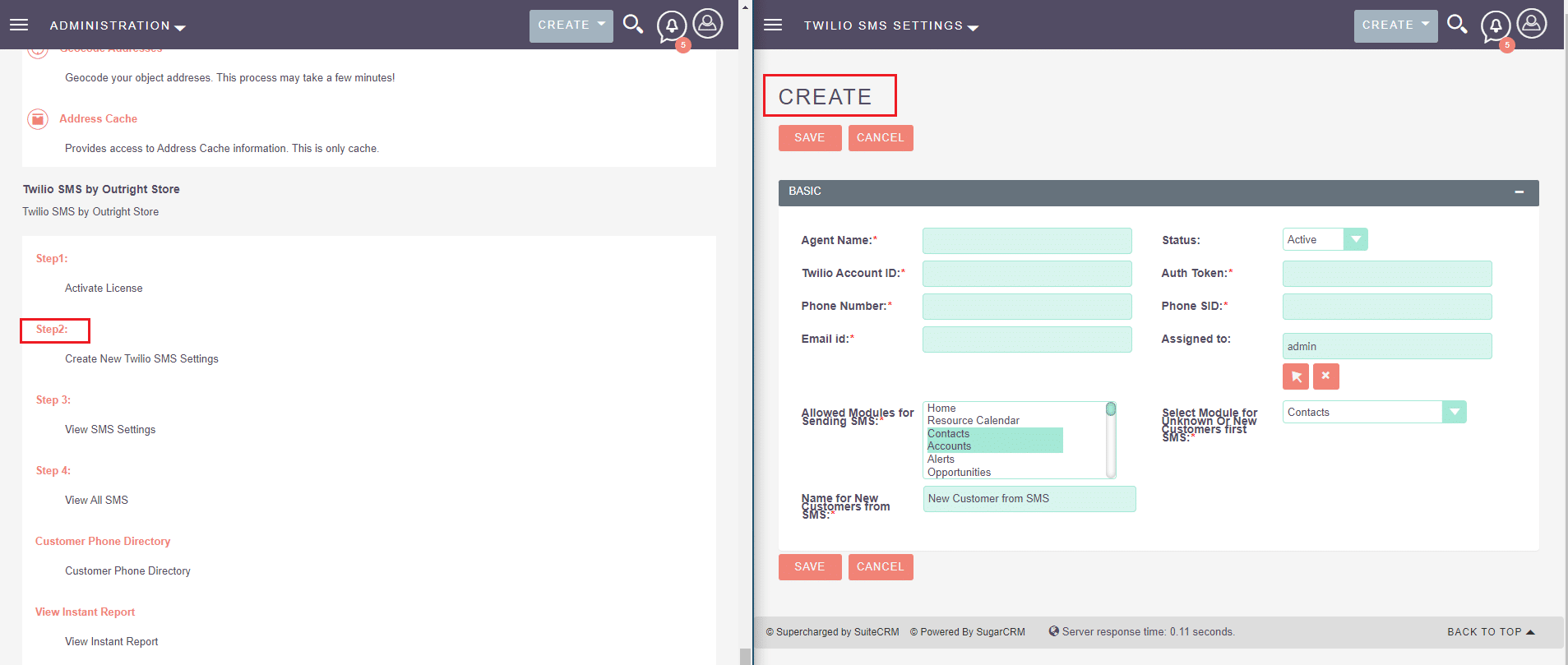The height and width of the screenshot is (665, 1568).
Task: Open the Status dropdown showing Active
Action: click(x=1325, y=239)
